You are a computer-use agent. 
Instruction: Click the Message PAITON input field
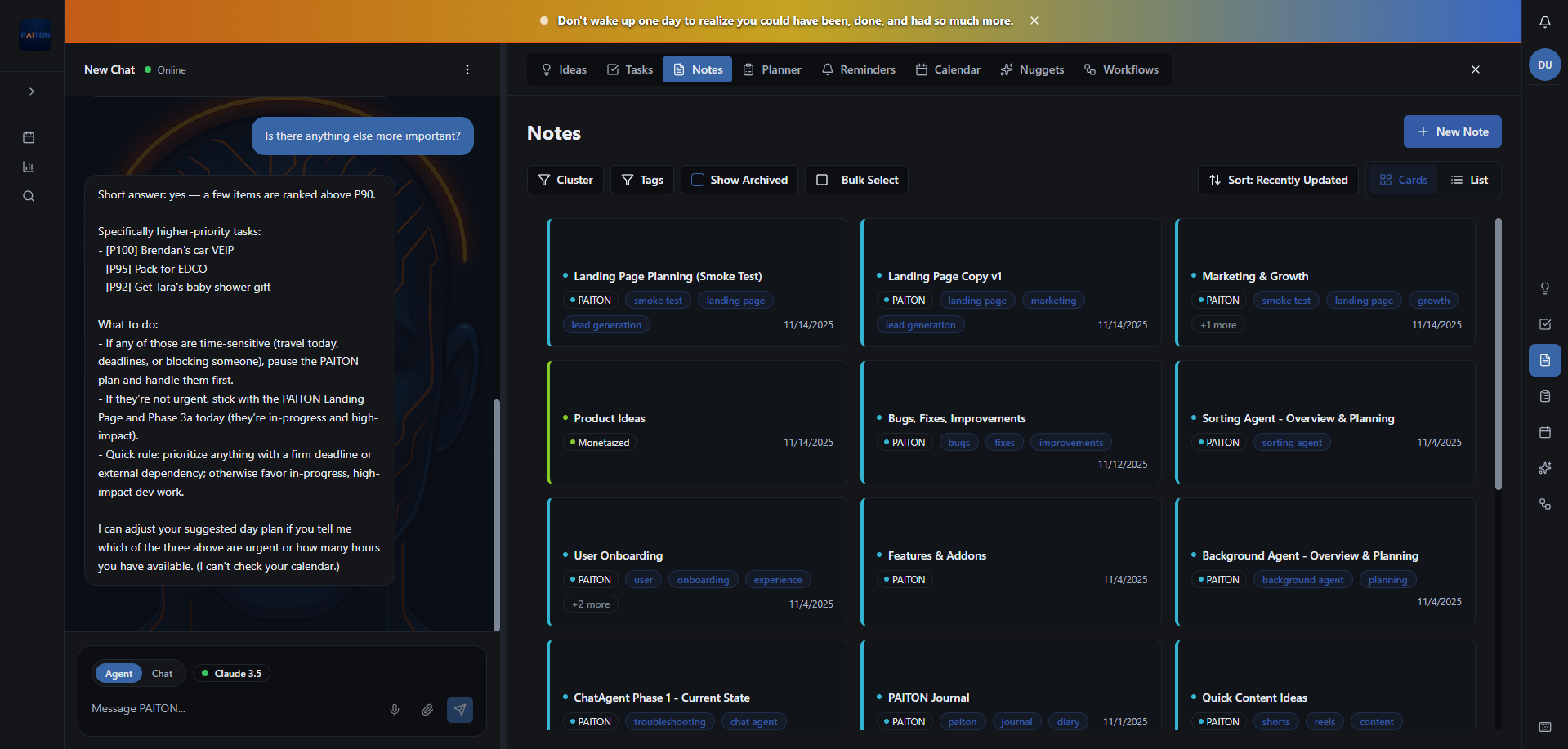point(233,709)
